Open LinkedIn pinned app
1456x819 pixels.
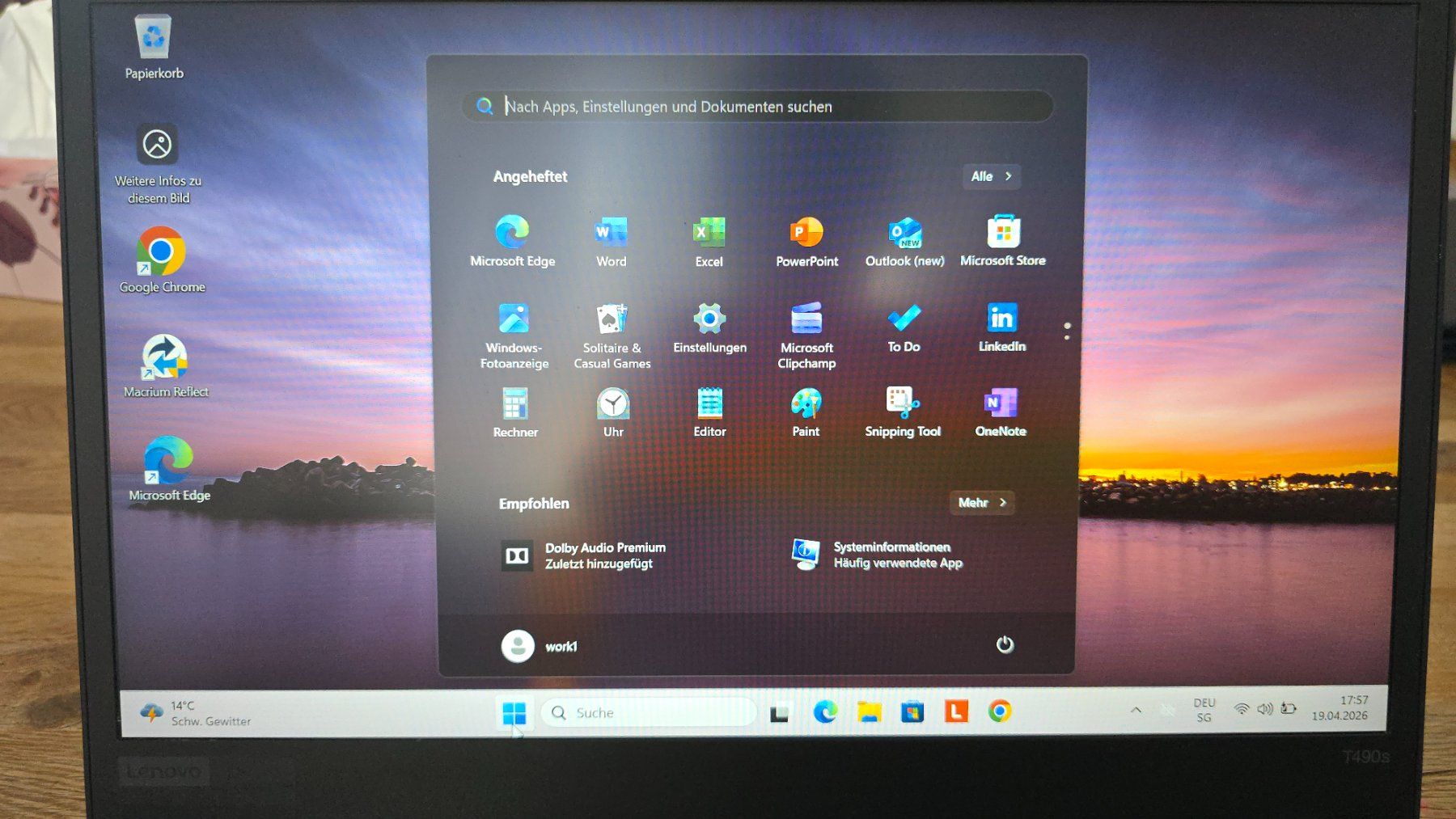[x=1002, y=328]
